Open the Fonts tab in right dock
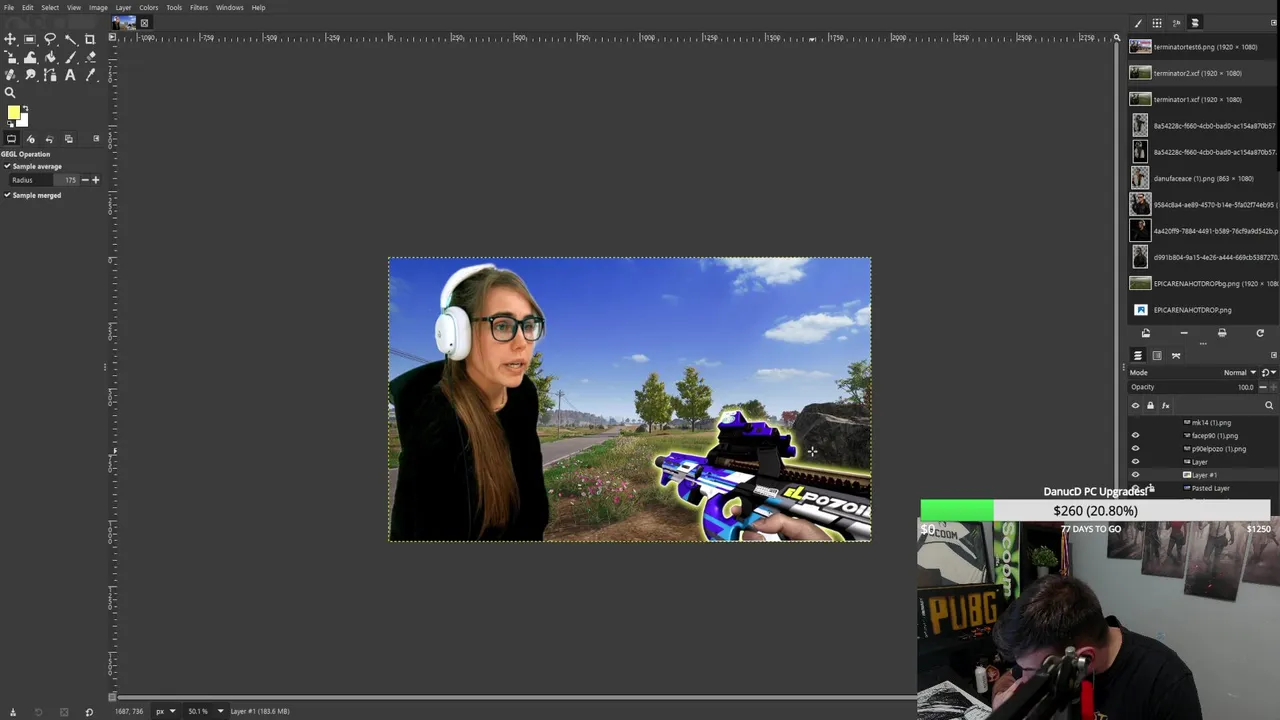 (x=1176, y=23)
